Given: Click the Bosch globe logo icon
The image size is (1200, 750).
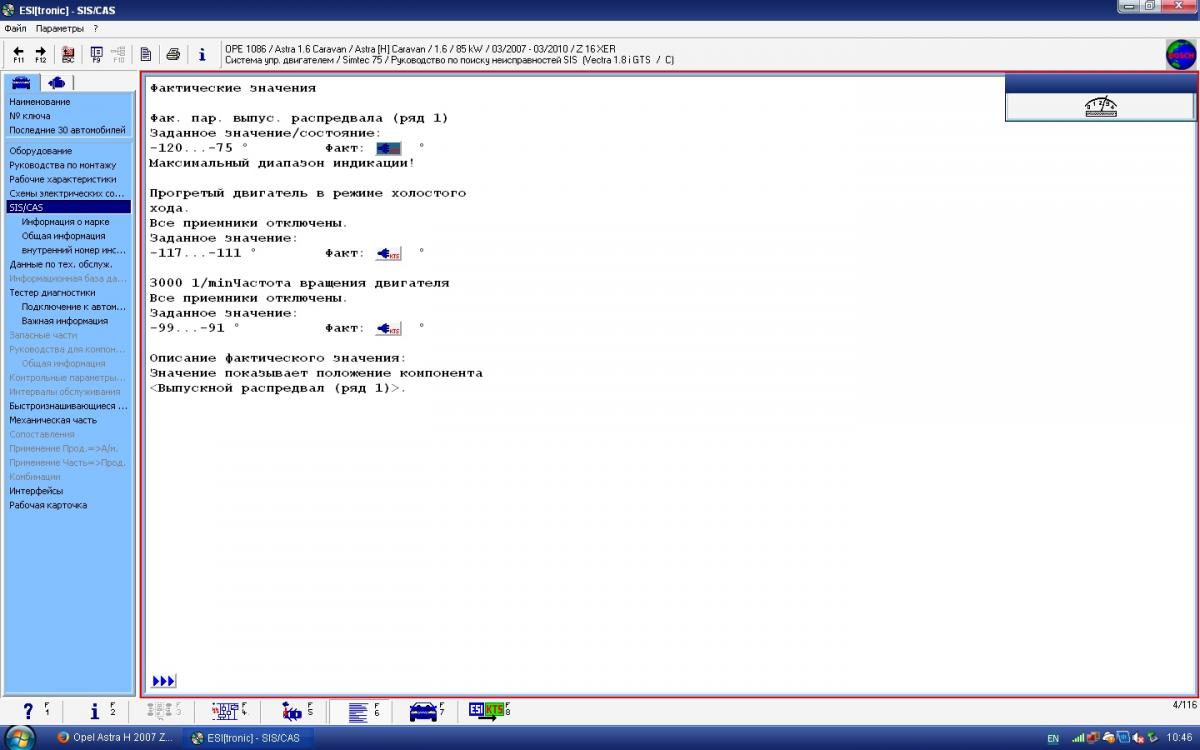Looking at the screenshot, I should click(x=1181, y=54).
